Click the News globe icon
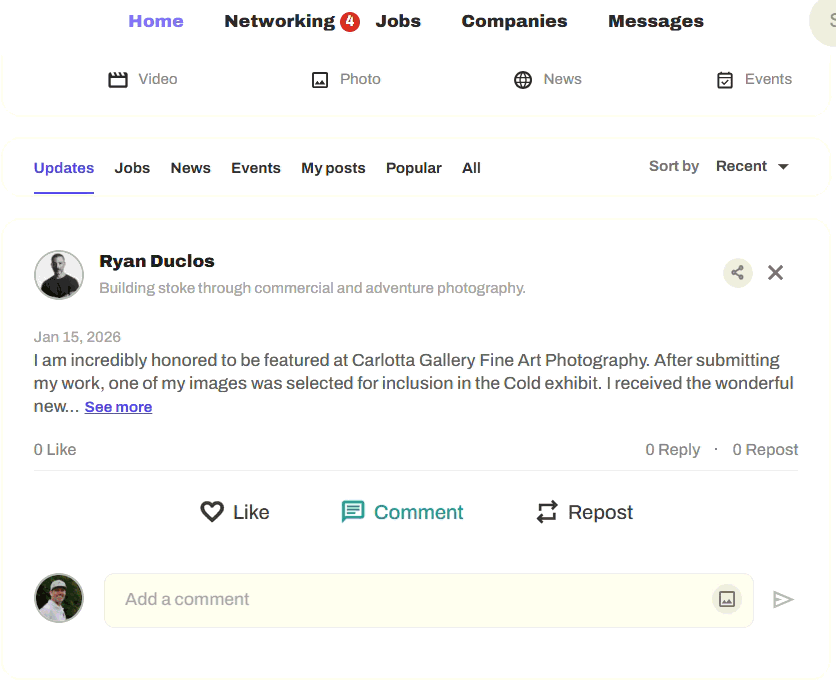The image size is (836, 688). 523,80
